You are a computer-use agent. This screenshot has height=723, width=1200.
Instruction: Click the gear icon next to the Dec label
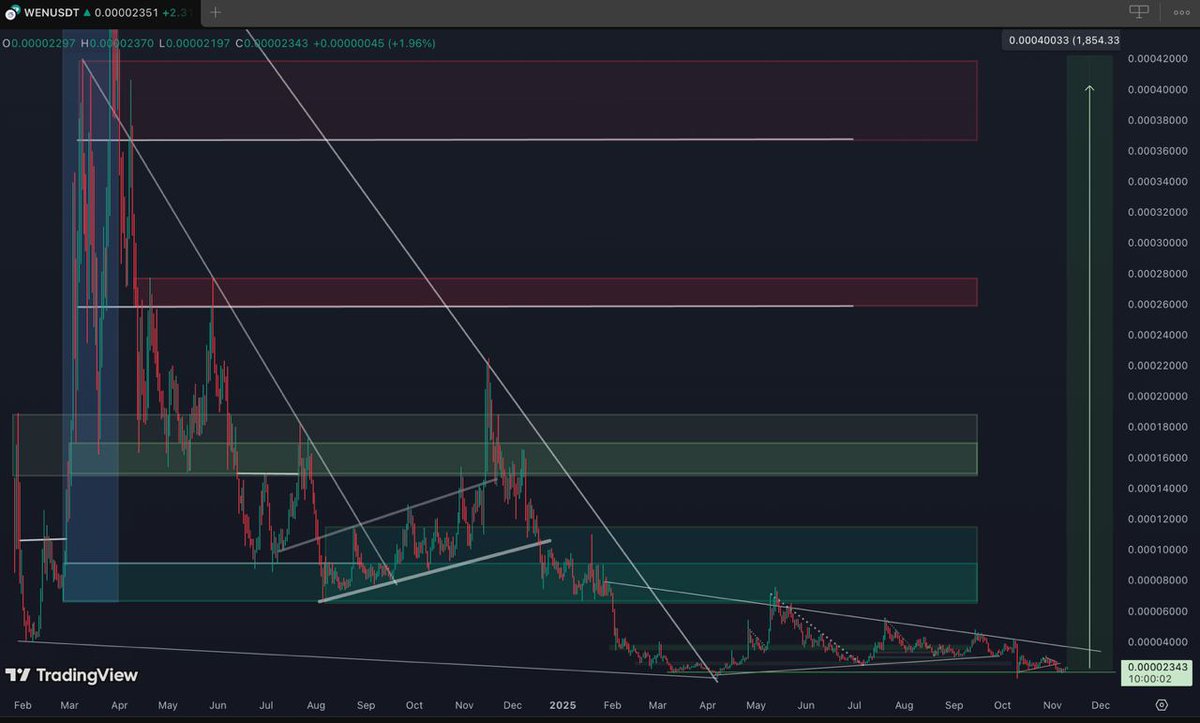(x=1162, y=705)
